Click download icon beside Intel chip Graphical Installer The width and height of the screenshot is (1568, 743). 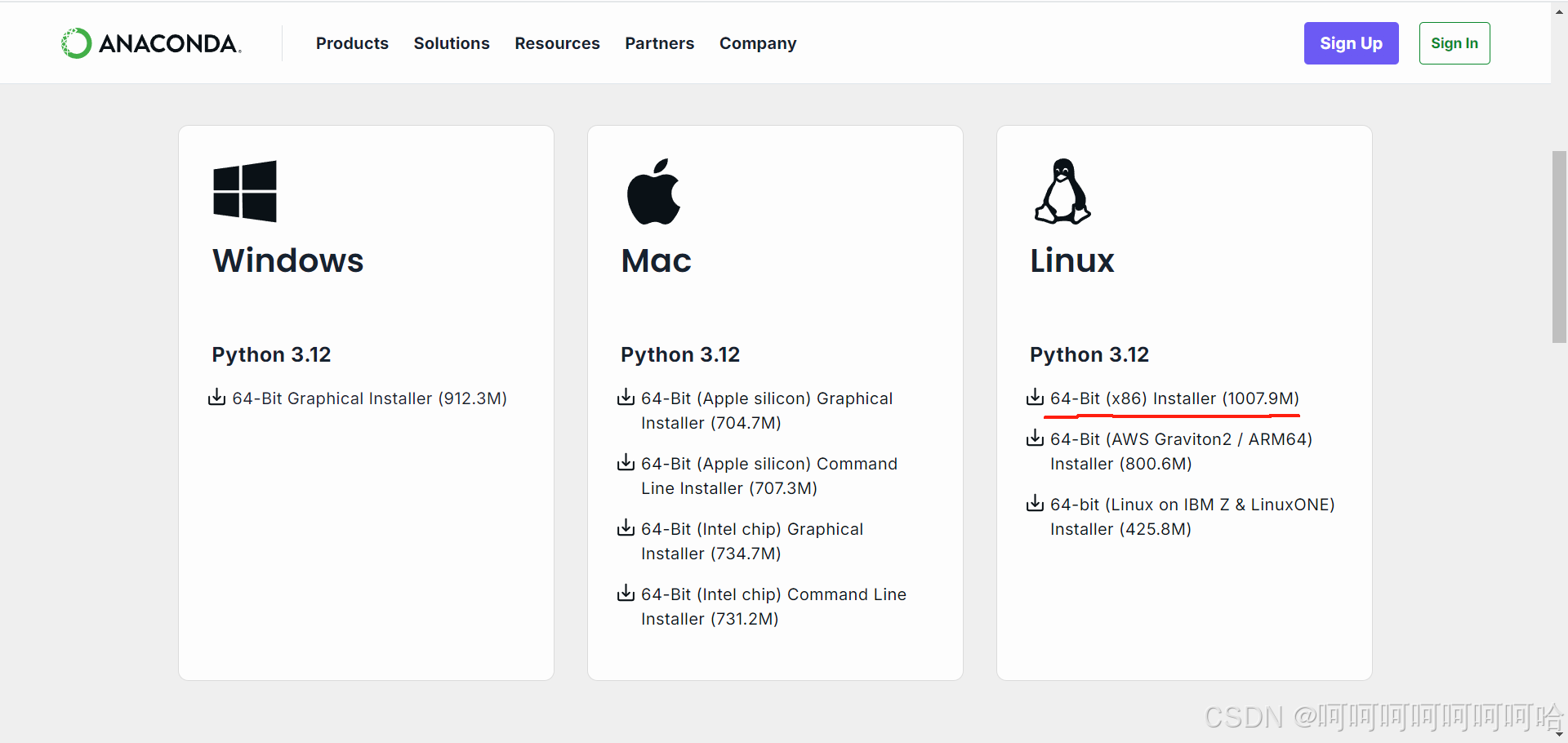(x=626, y=528)
